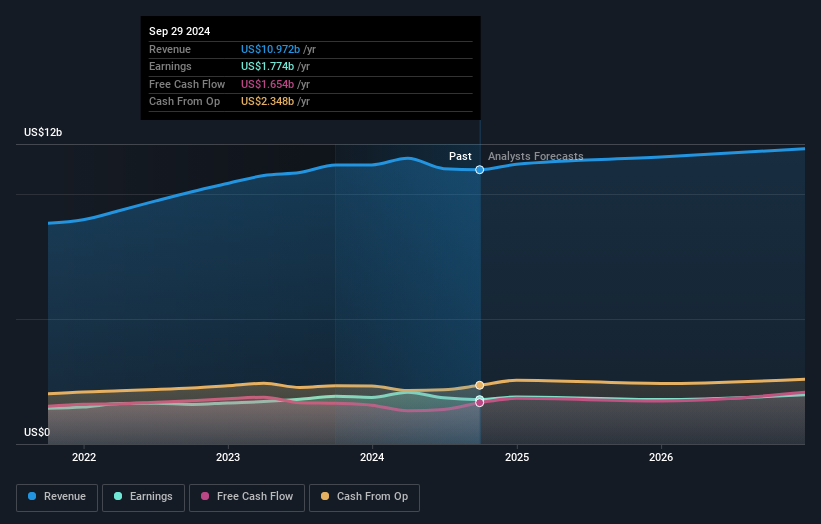This screenshot has width=821, height=524.
Task: Click the Earnings row label in tooltip
Action: [170, 66]
